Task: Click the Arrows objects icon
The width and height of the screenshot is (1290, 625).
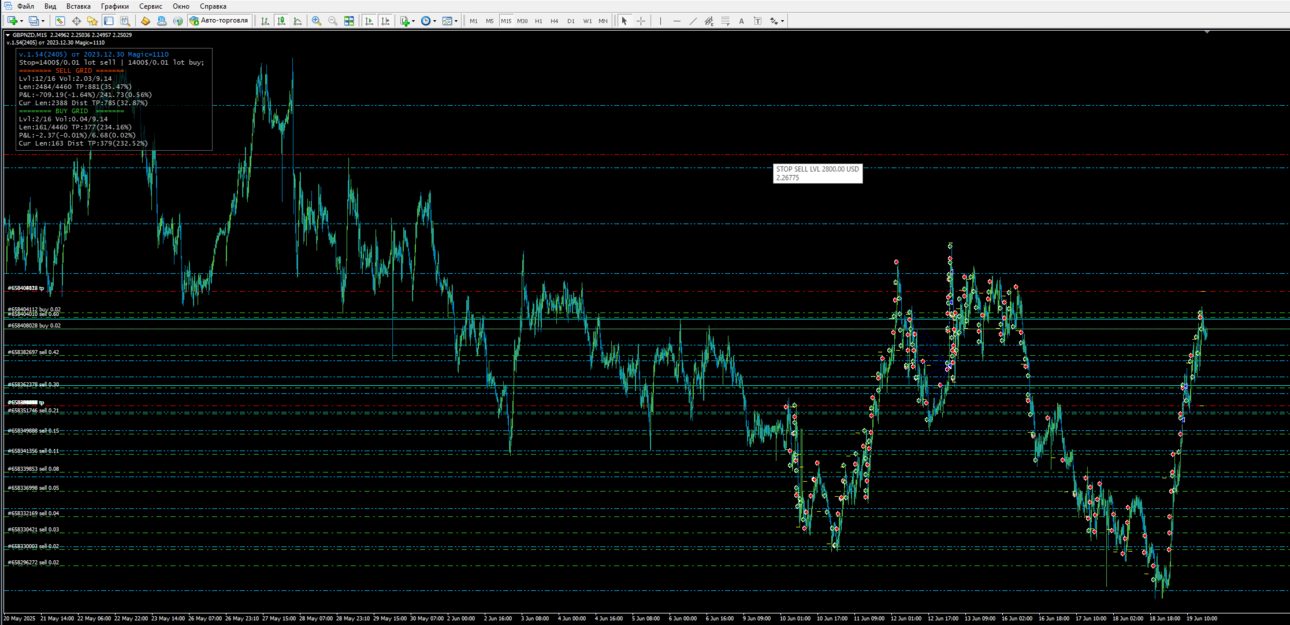Action: pos(774,20)
